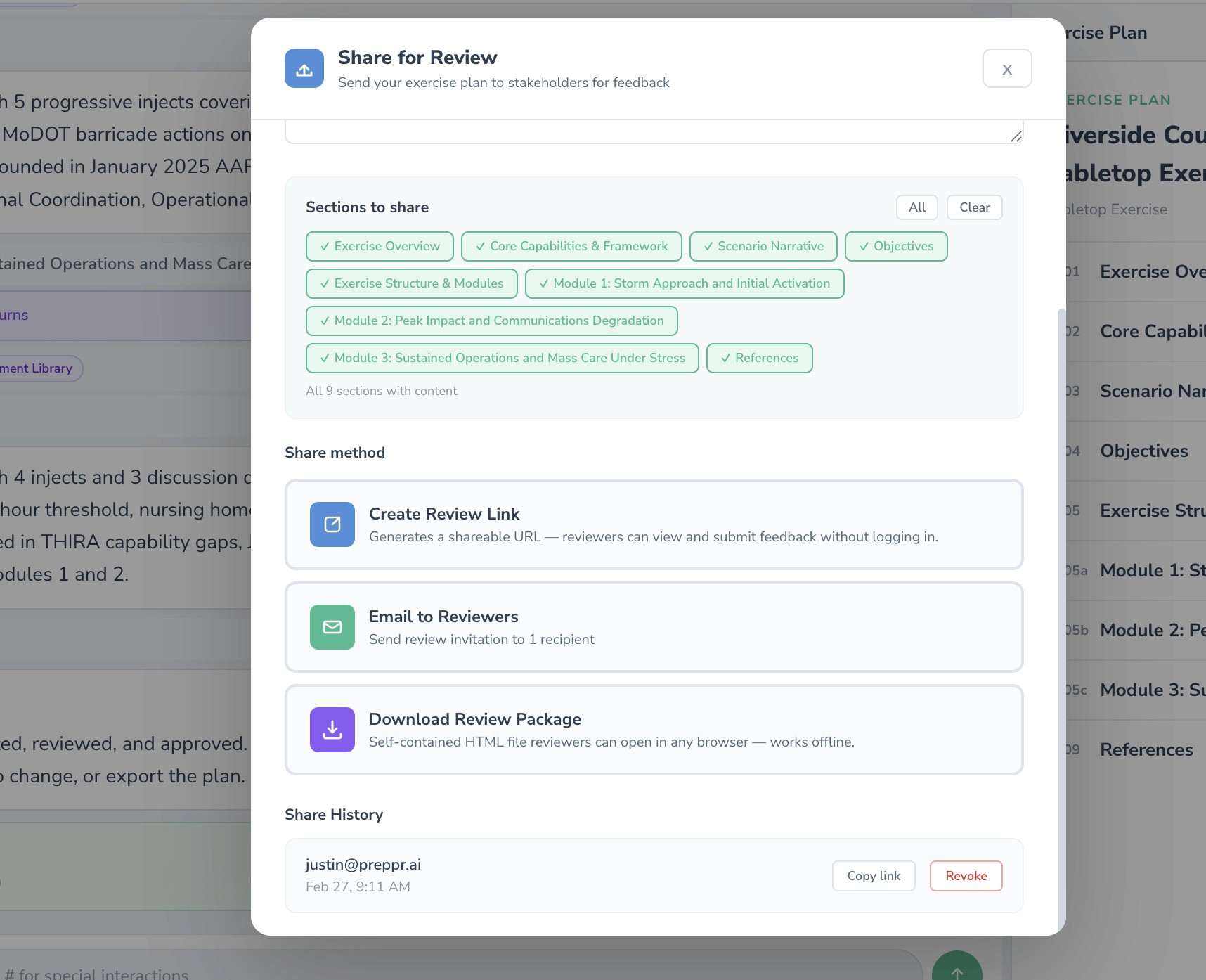Click the 'Share History' heading

[x=334, y=815]
